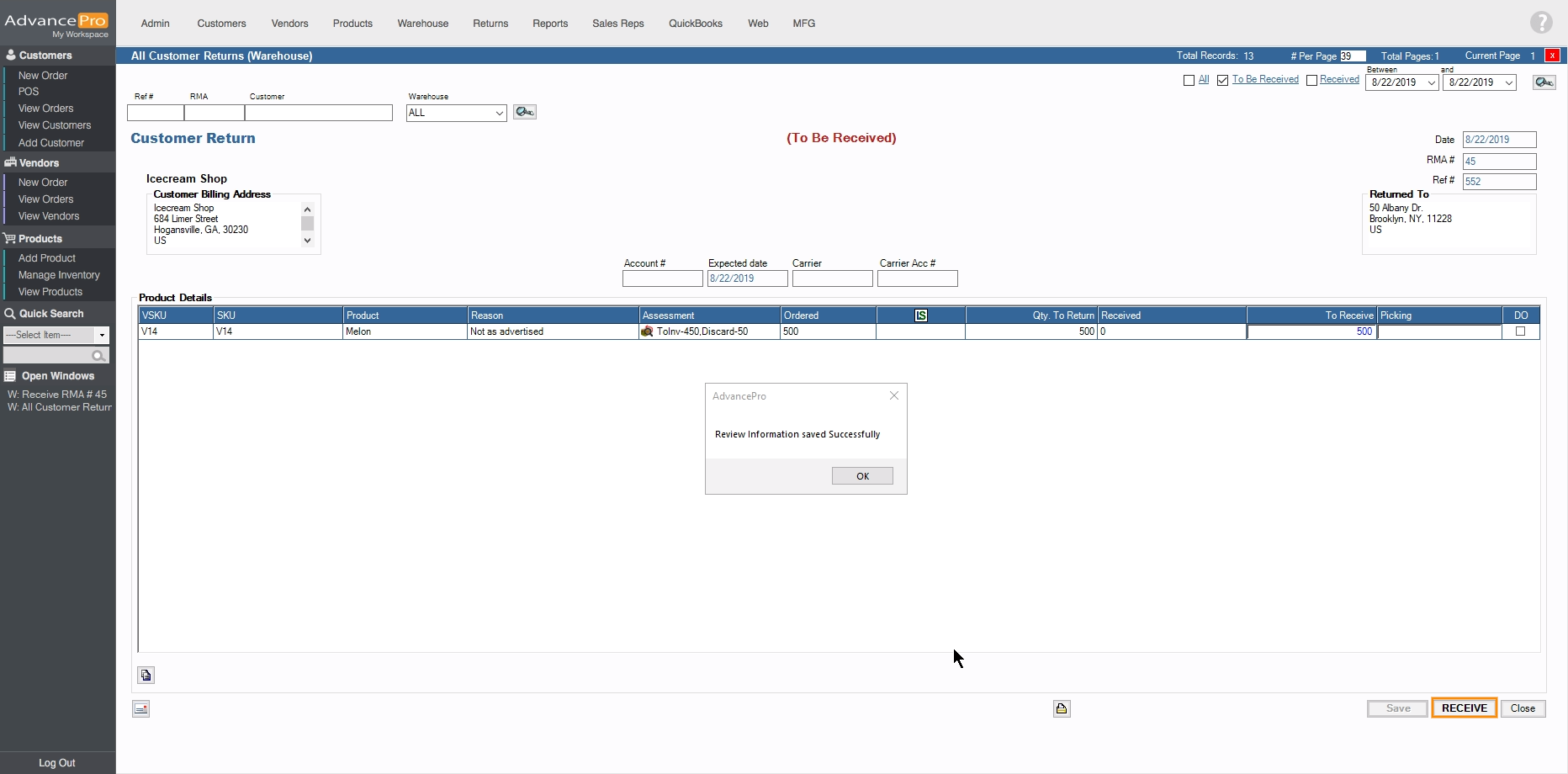Uncheck the To Be Received checkbox
Image resolution: width=1568 pixels, height=774 pixels.
click(1223, 81)
